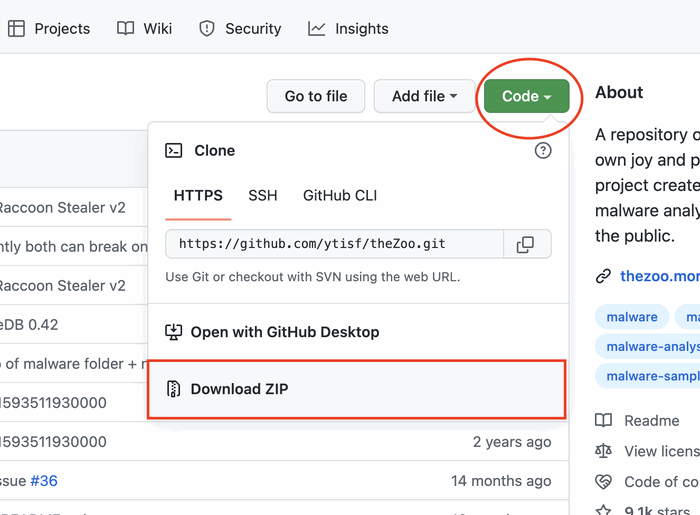Choose Open with GitHub Desktop
This screenshot has height=515, width=700.
(x=358, y=332)
